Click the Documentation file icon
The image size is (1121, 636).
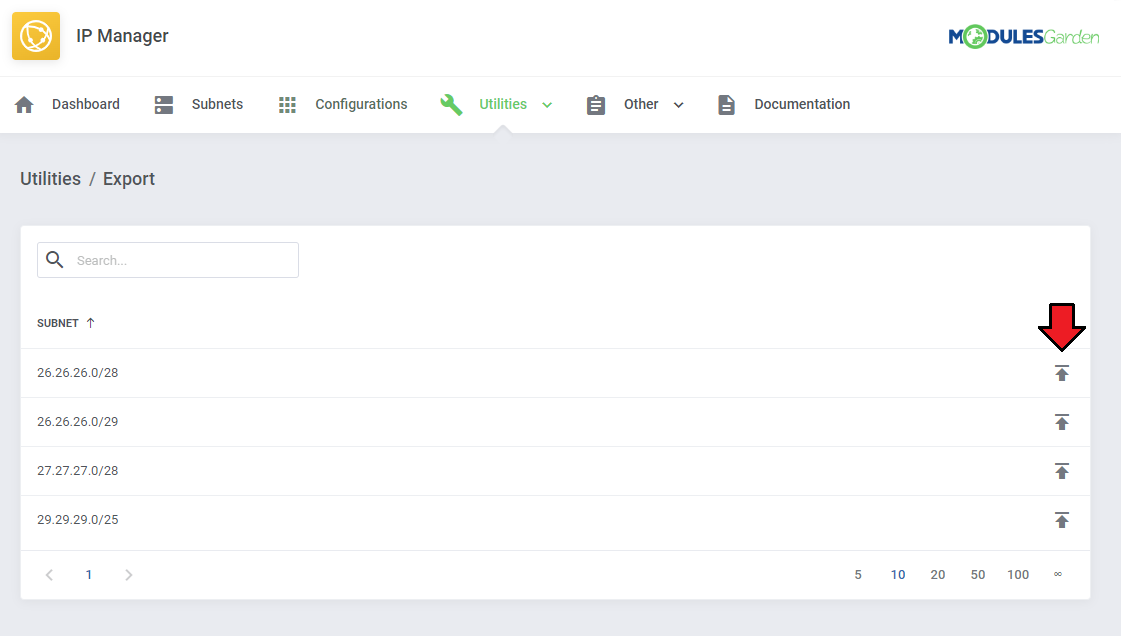[726, 105]
